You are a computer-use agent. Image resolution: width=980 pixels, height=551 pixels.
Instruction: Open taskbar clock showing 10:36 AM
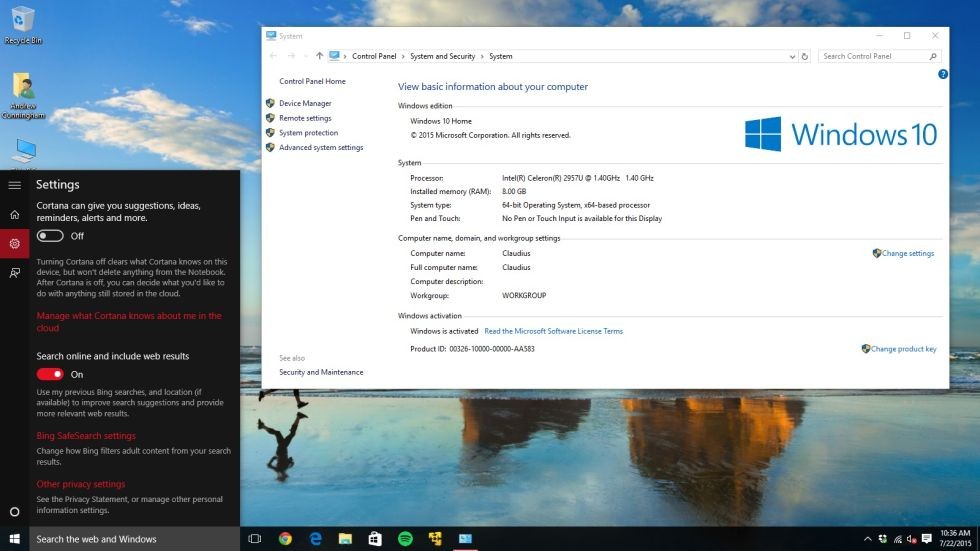click(x=956, y=539)
